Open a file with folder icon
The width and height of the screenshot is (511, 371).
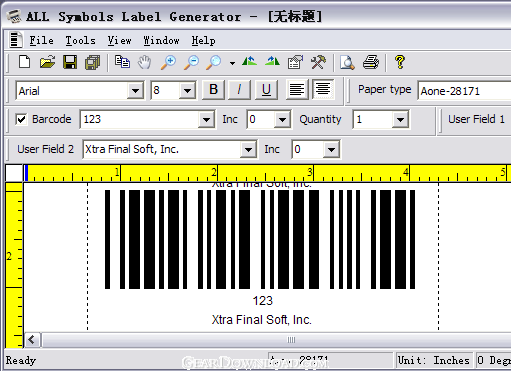click(x=47, y=62)
